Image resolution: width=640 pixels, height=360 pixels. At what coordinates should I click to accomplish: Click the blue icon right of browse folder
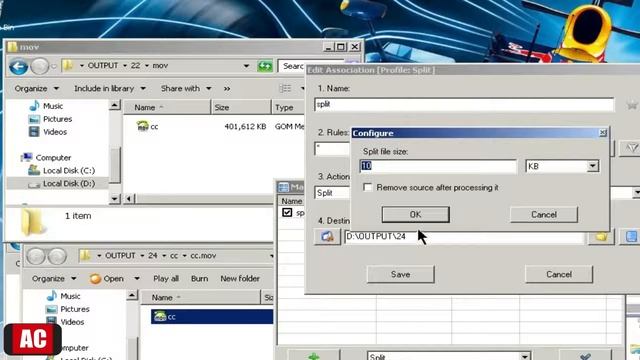click(x=631, y=237)
